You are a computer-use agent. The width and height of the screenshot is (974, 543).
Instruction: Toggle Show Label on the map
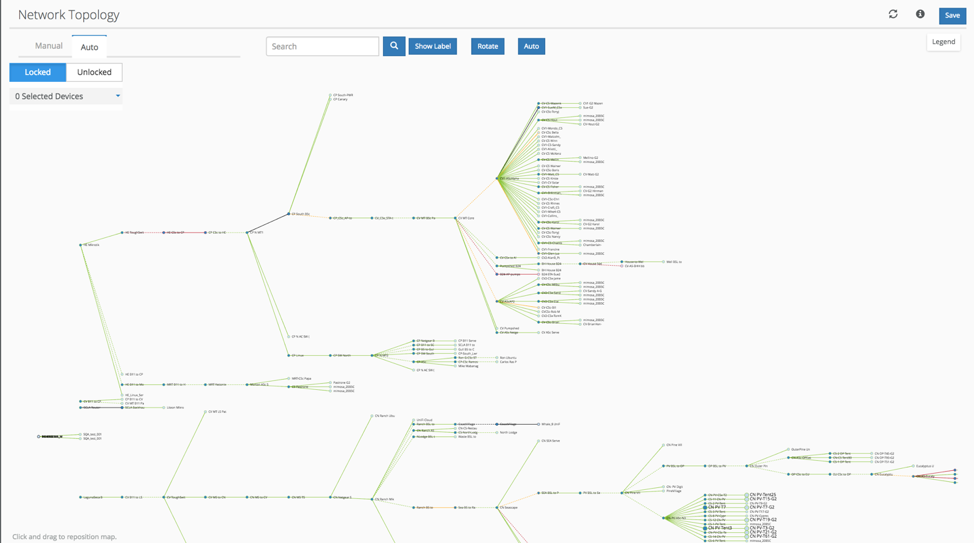[x=432, y=46]
